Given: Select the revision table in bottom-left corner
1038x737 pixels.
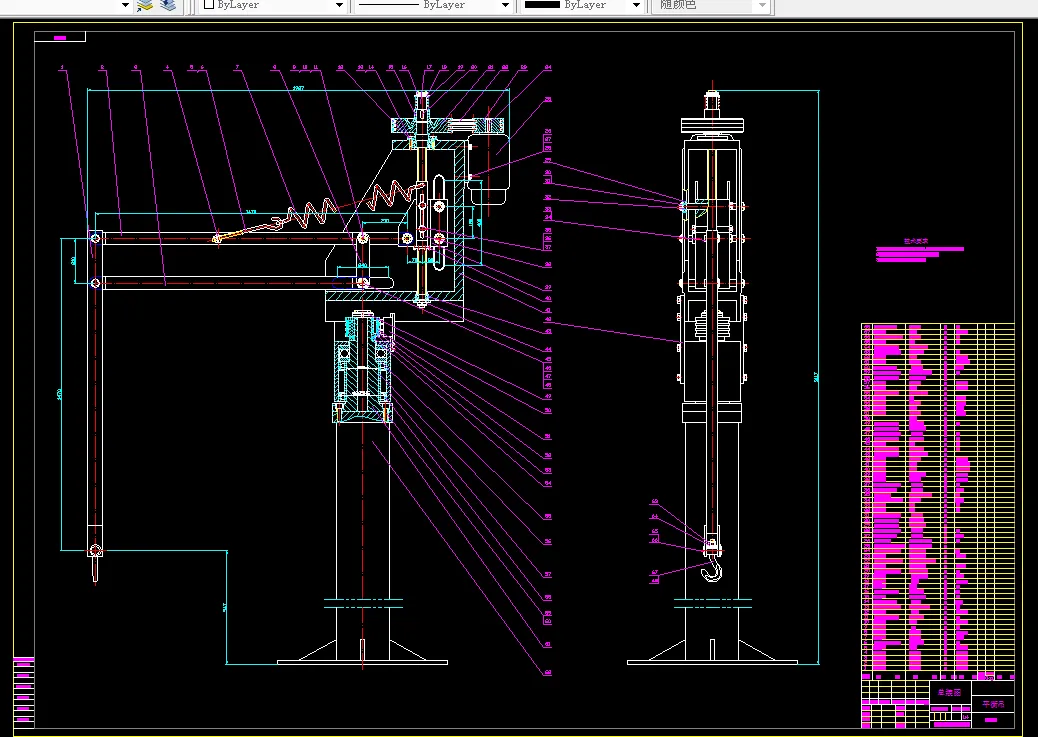Looking at the screenshot, I should (x=24, y=692).
